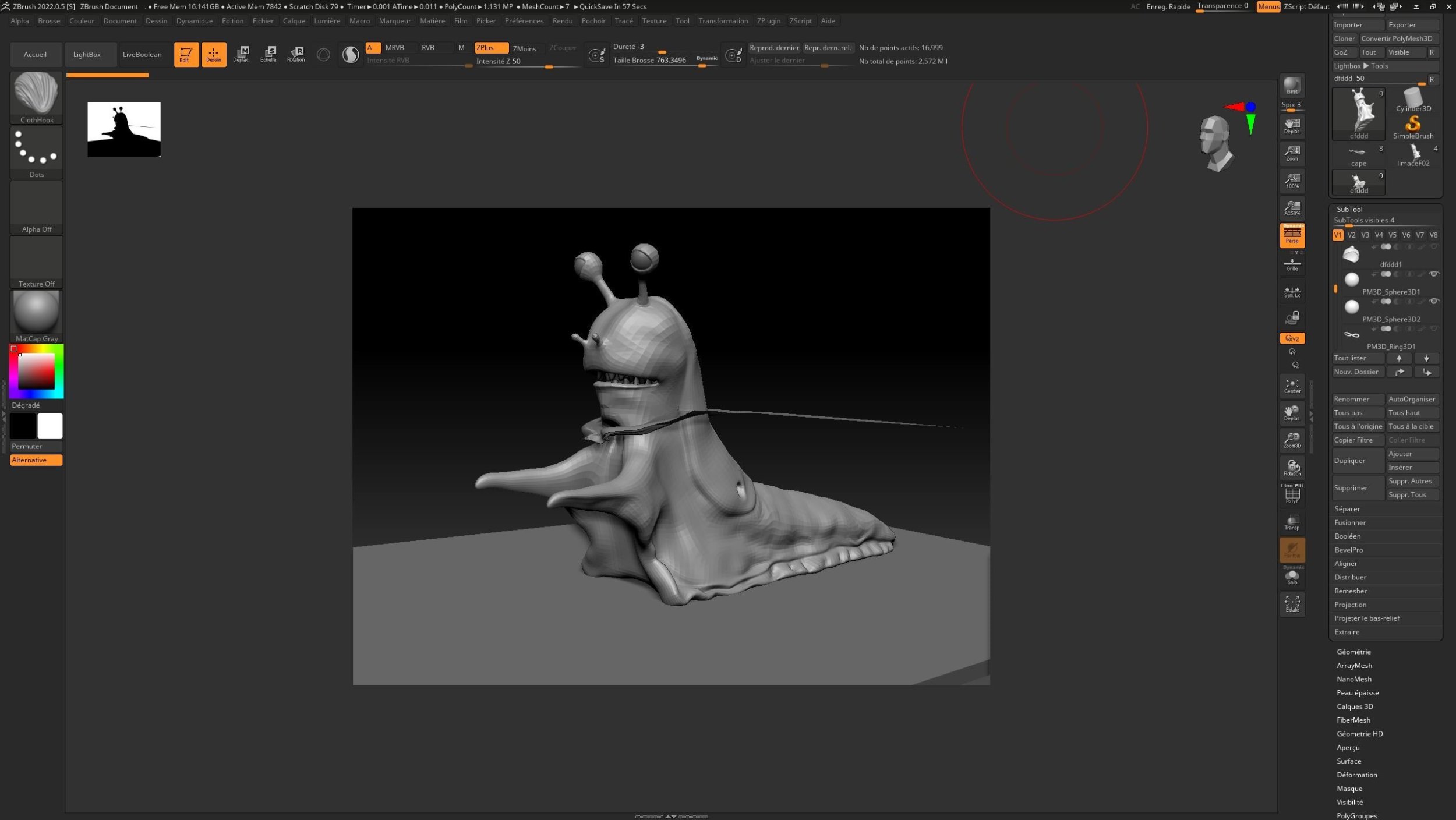The image size is (1456, 820).
Task: Toggle visibility eye of PM3D_Sphere3D1
Action: (x=1433, y=274)
